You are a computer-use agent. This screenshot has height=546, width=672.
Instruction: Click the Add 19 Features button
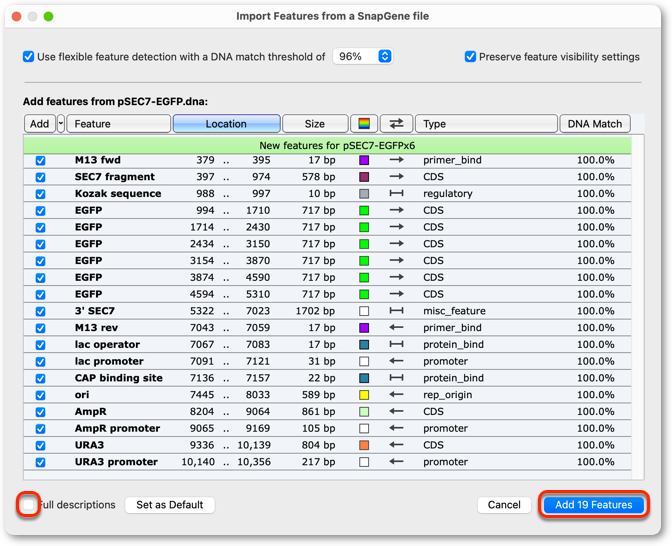pos(594,505)
